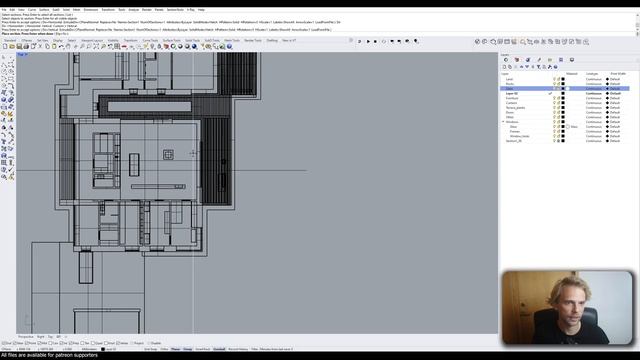This screenshot has width=640, height=360.
Task: Toggle the Ortho status bar button
Action: pos(164,349)
